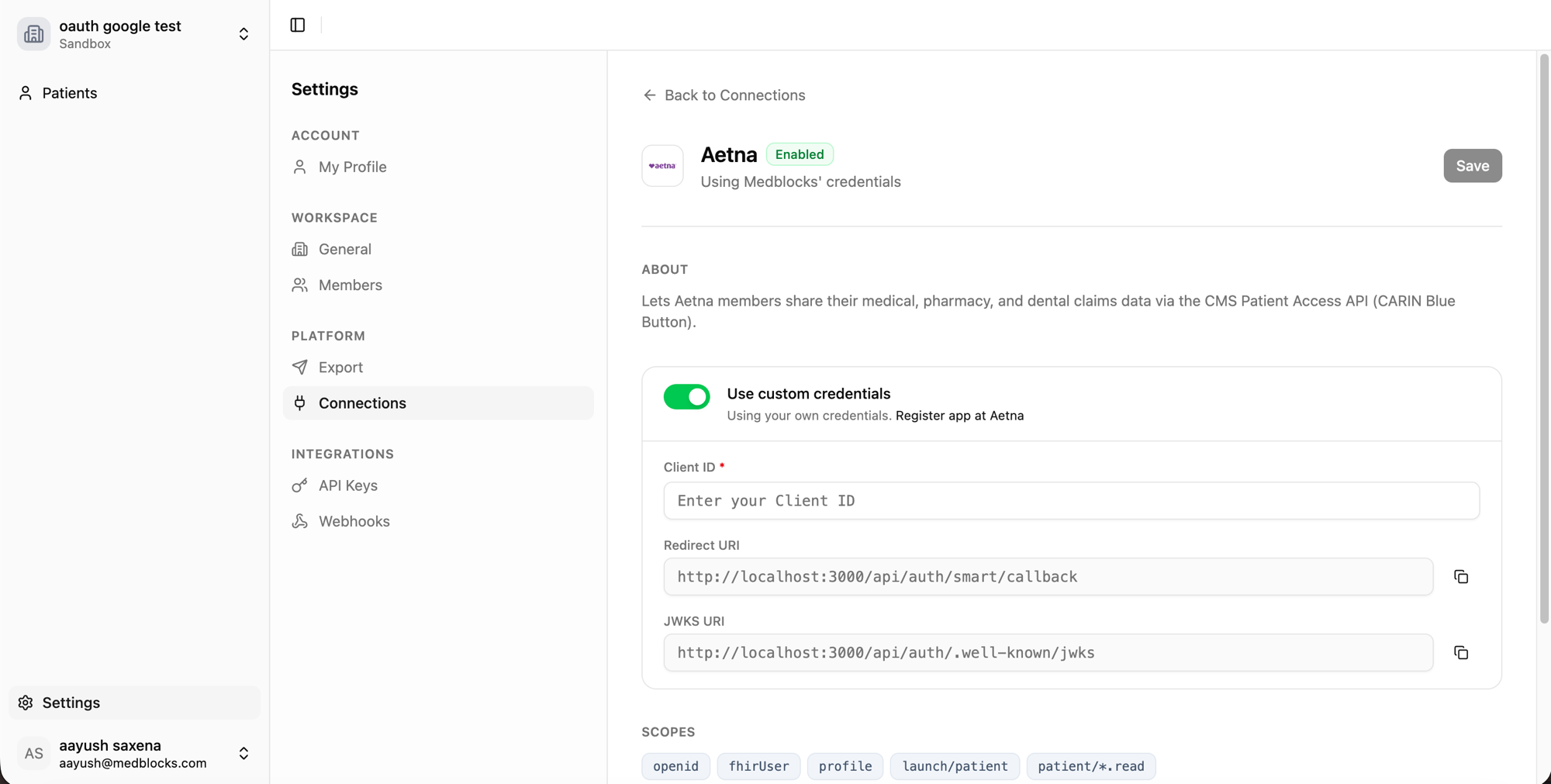The height and width of the screenshot is (784, 1551).
Task: Copy the Redirect URI
Action: (1461, 576)
